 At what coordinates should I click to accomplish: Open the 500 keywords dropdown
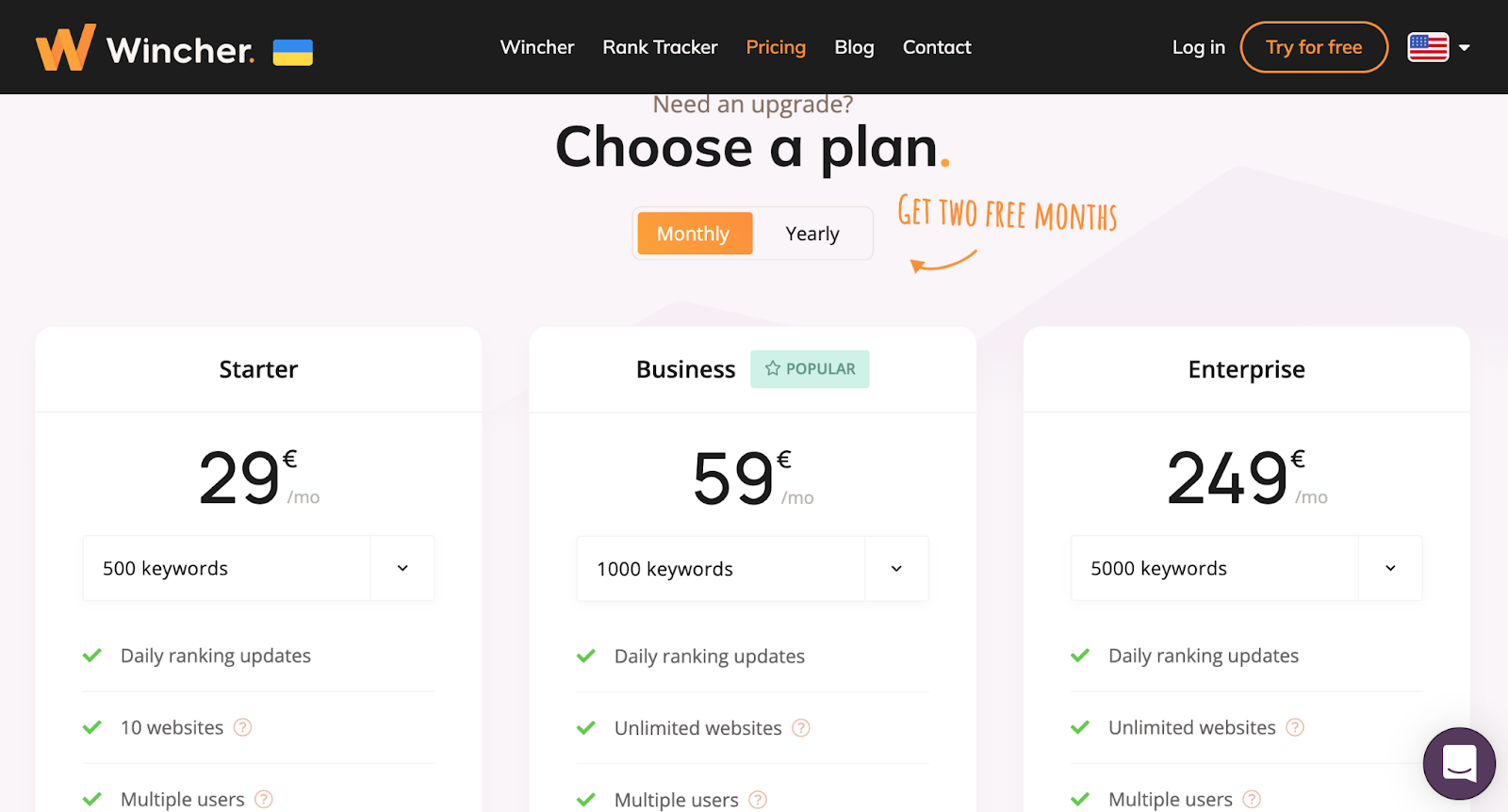(259, 568)
